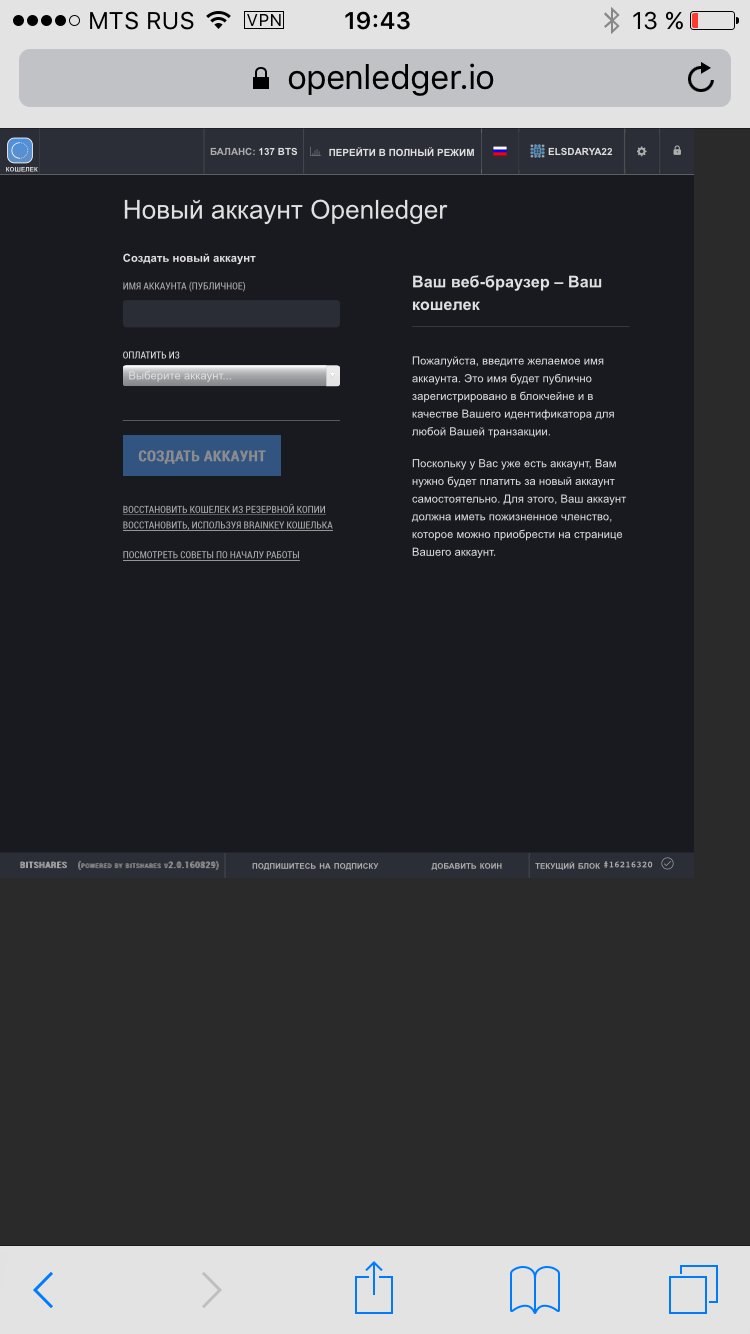Open Safari share sheet icon
The width and height of the screenshot is (750, 1334).
click(x=375, y=1287)
